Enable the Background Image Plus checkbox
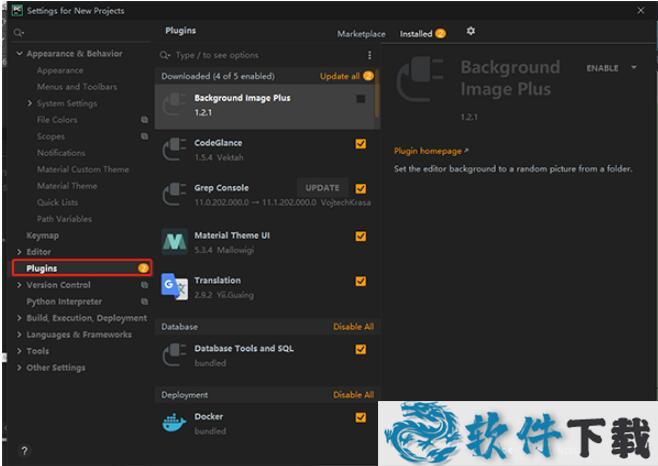This screenshot has width=658, height=466. click(x=360, y=99)
